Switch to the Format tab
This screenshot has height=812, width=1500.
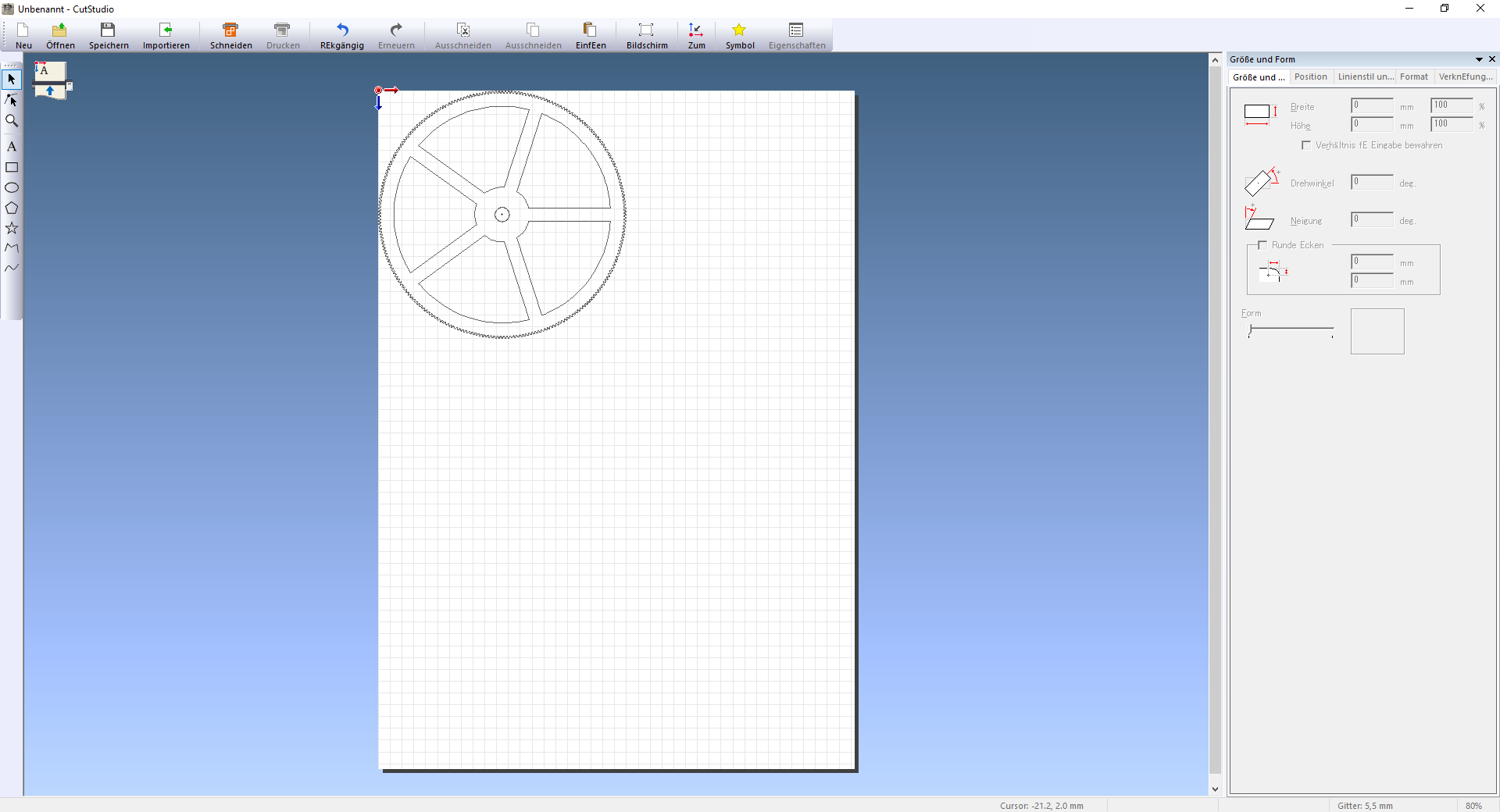point(1413,77)
